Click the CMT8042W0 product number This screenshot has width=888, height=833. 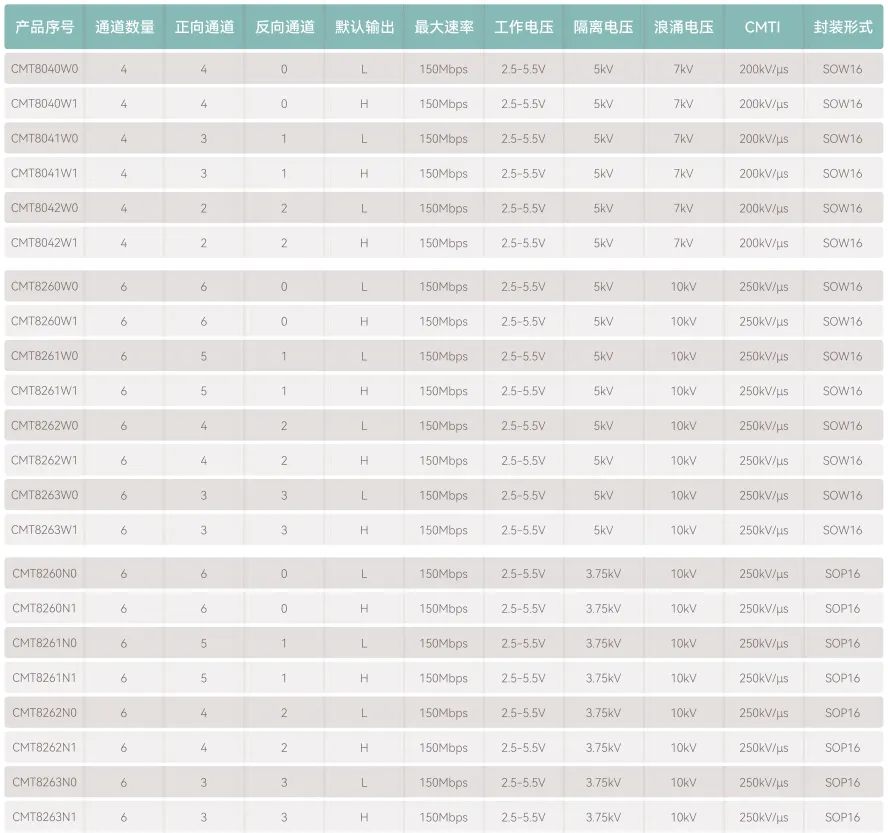pyautogui.click(x=44, y=208)
